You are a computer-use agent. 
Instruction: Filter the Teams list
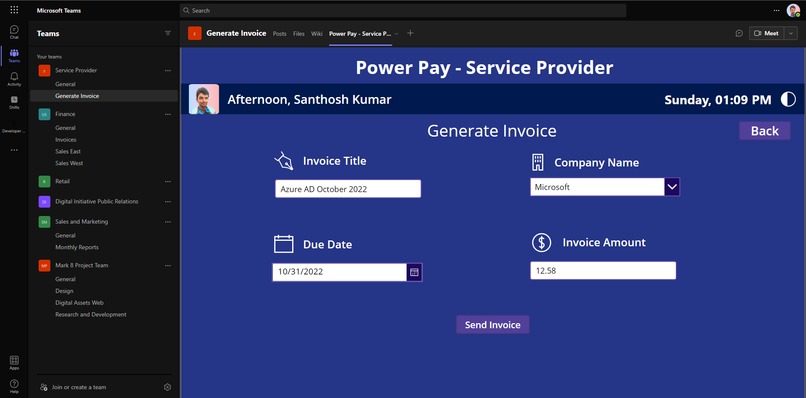pos(168,33)
